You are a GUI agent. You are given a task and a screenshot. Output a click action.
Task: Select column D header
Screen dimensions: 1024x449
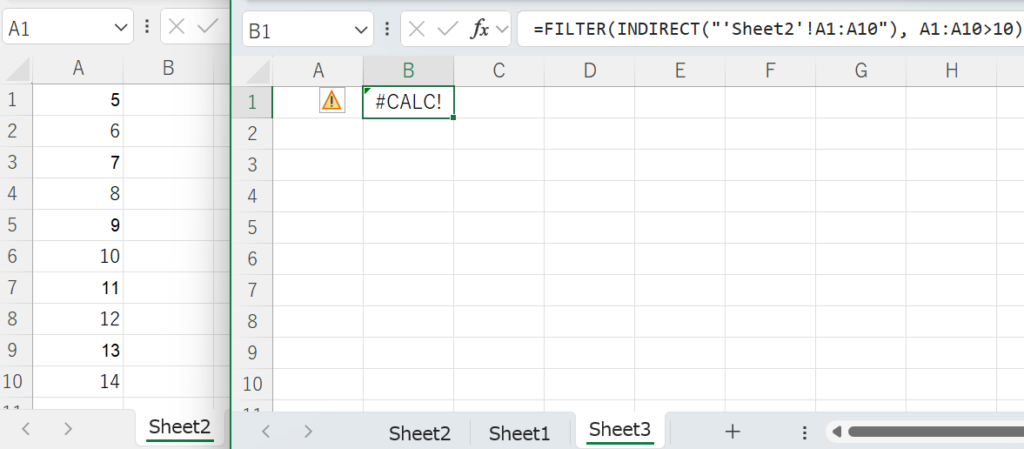click(x=589, y=70)
